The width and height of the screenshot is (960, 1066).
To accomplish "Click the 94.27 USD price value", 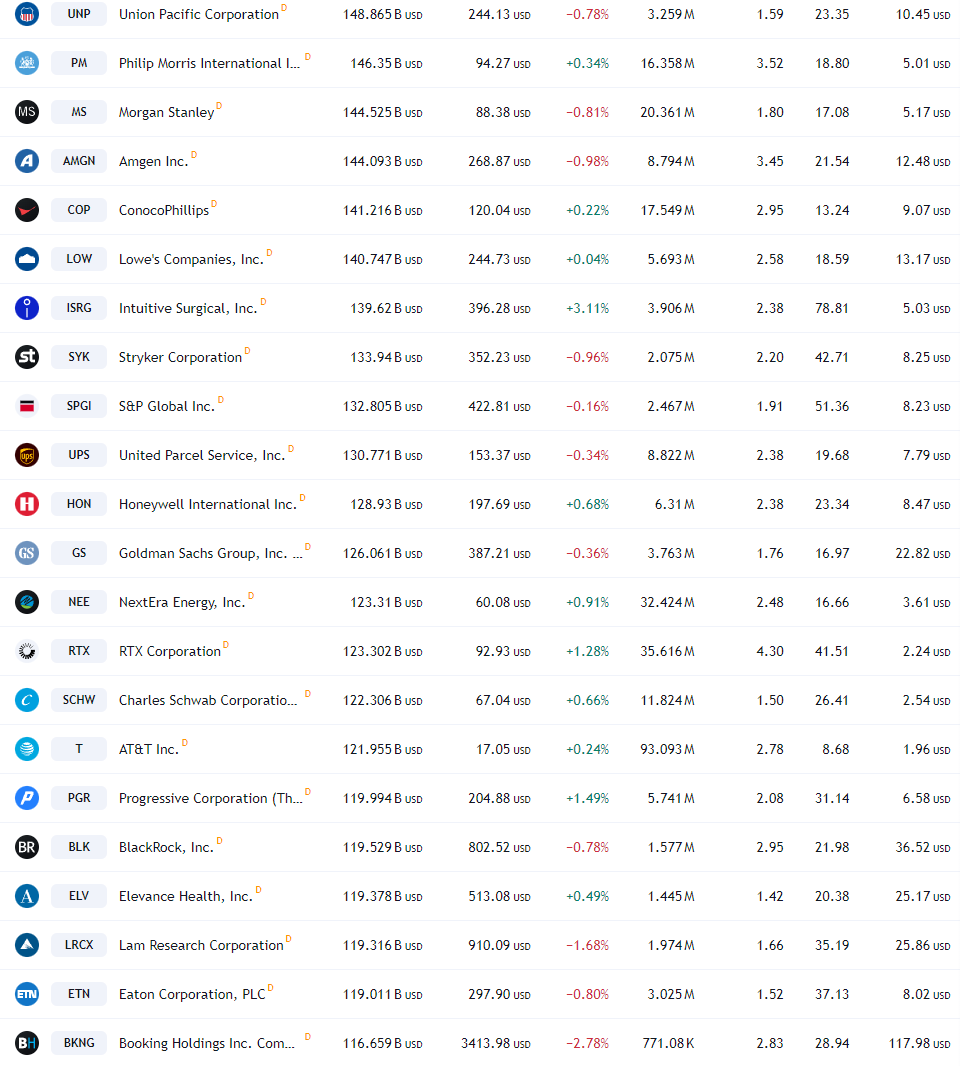I will (x=503, y=63).
